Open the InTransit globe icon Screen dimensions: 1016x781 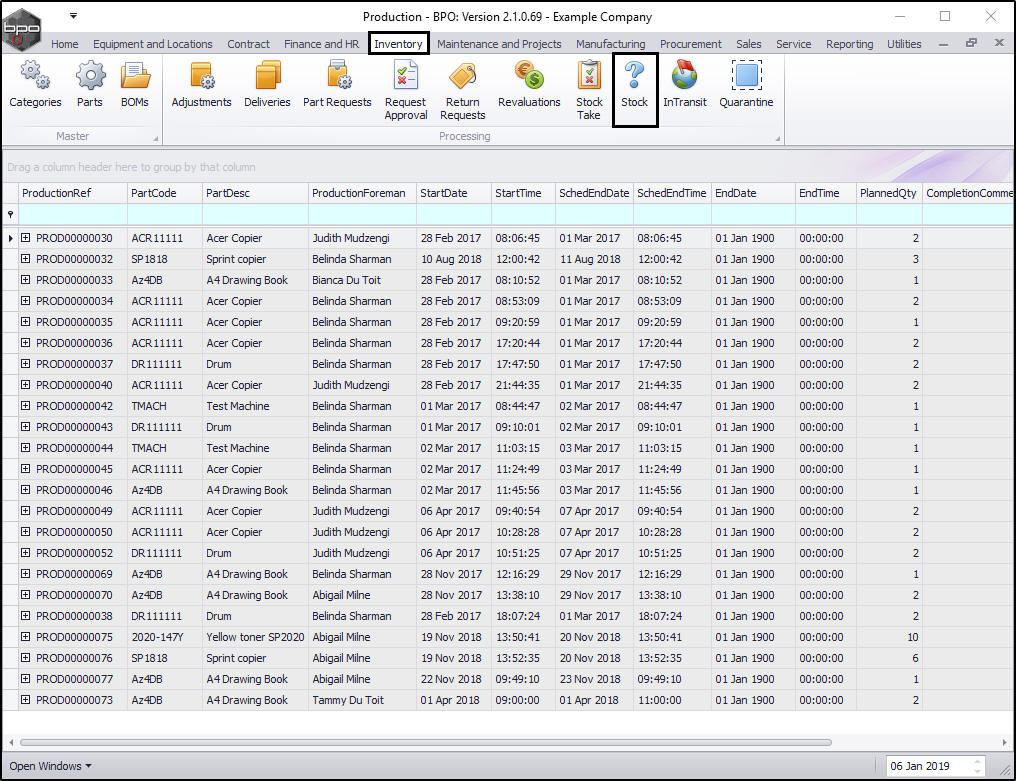[684, 84]
